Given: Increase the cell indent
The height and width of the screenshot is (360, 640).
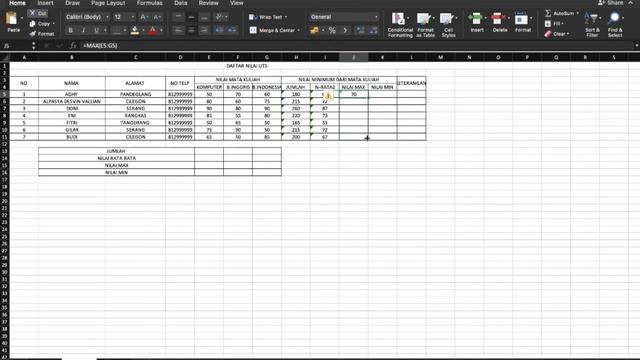Looking at the screenshot, I should (232, 30).
